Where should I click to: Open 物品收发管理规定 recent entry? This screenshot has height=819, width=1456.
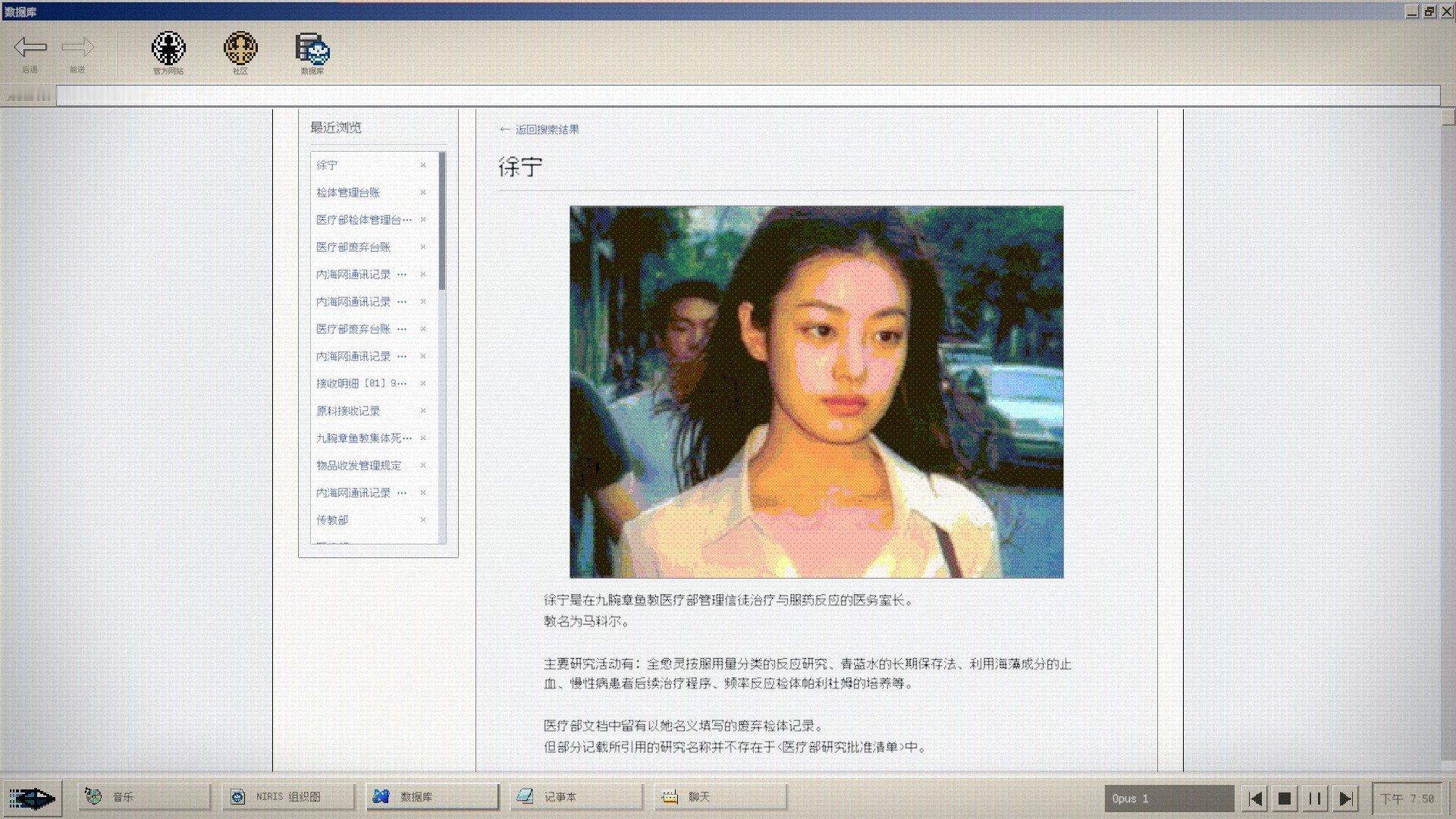tap(359, 465)
